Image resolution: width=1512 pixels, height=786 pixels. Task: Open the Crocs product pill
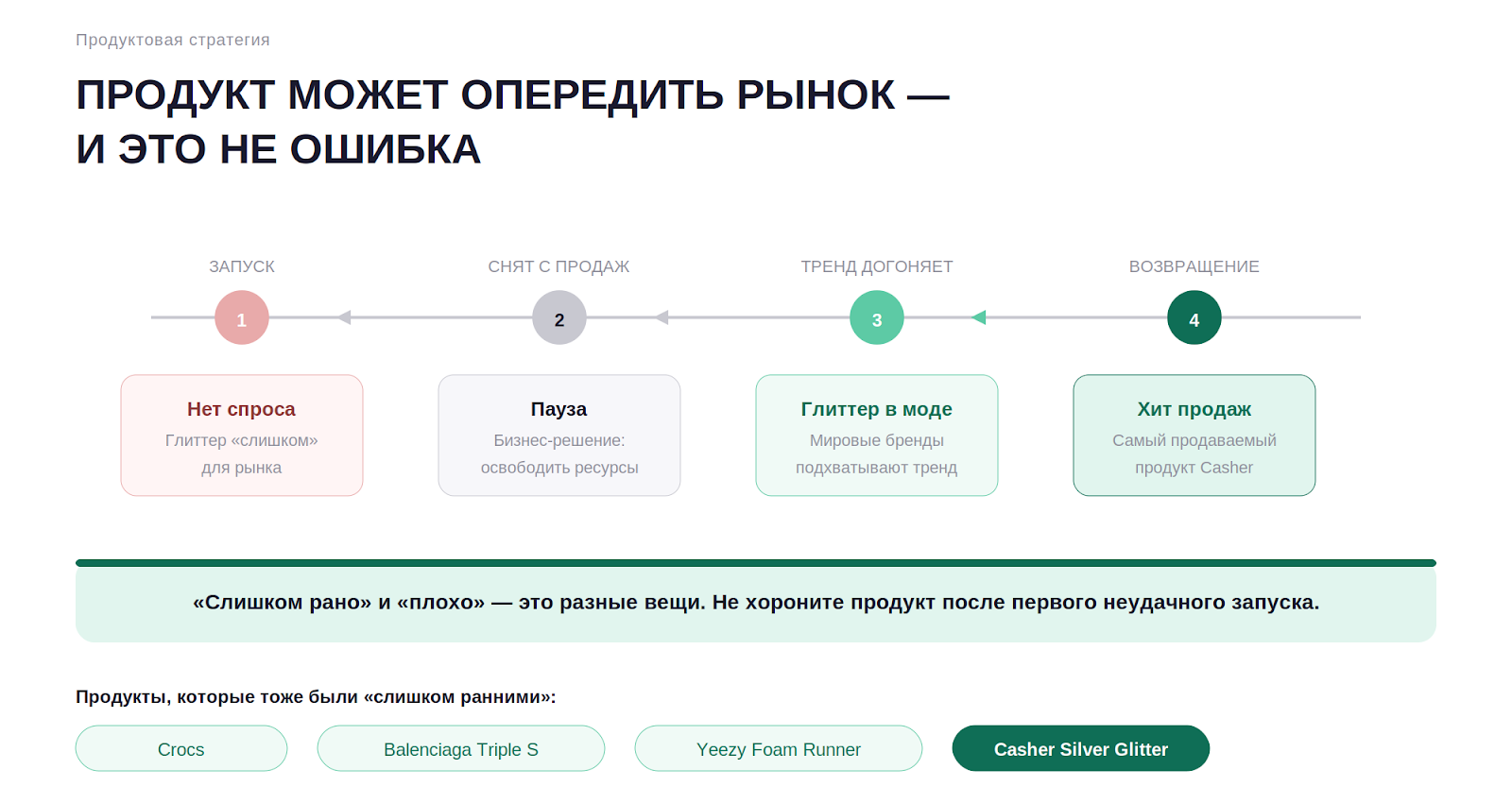coord(181,749)
